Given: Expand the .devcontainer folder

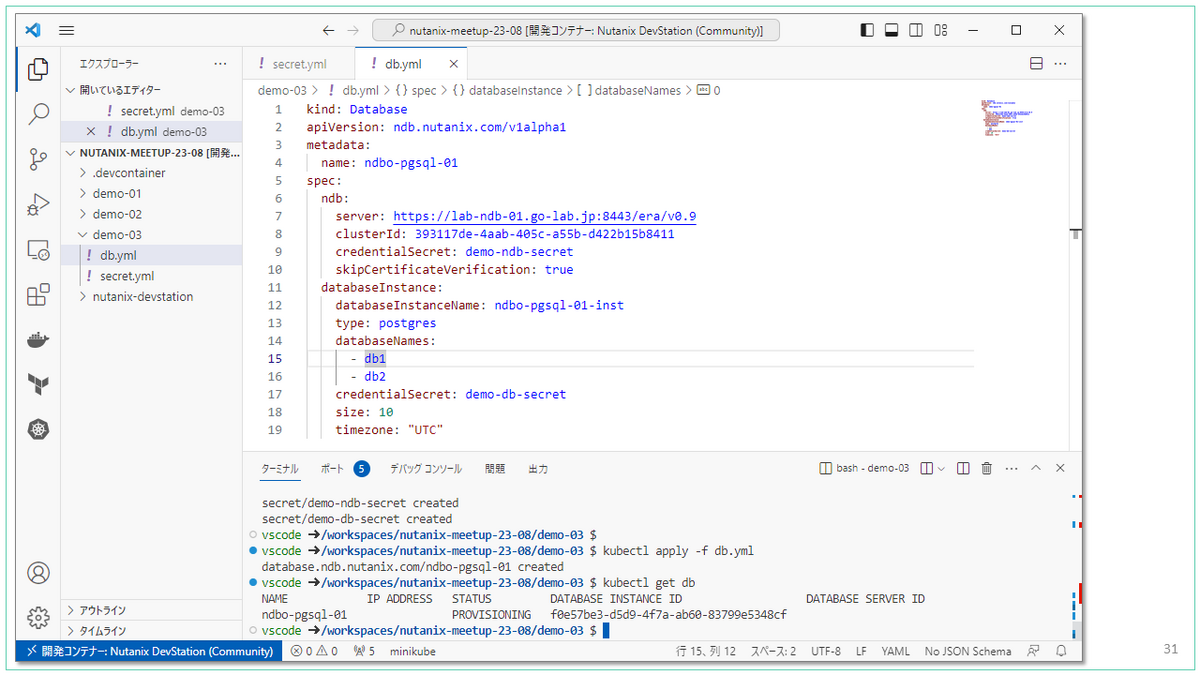Looking at the screenshot, I should pos(129,173).
